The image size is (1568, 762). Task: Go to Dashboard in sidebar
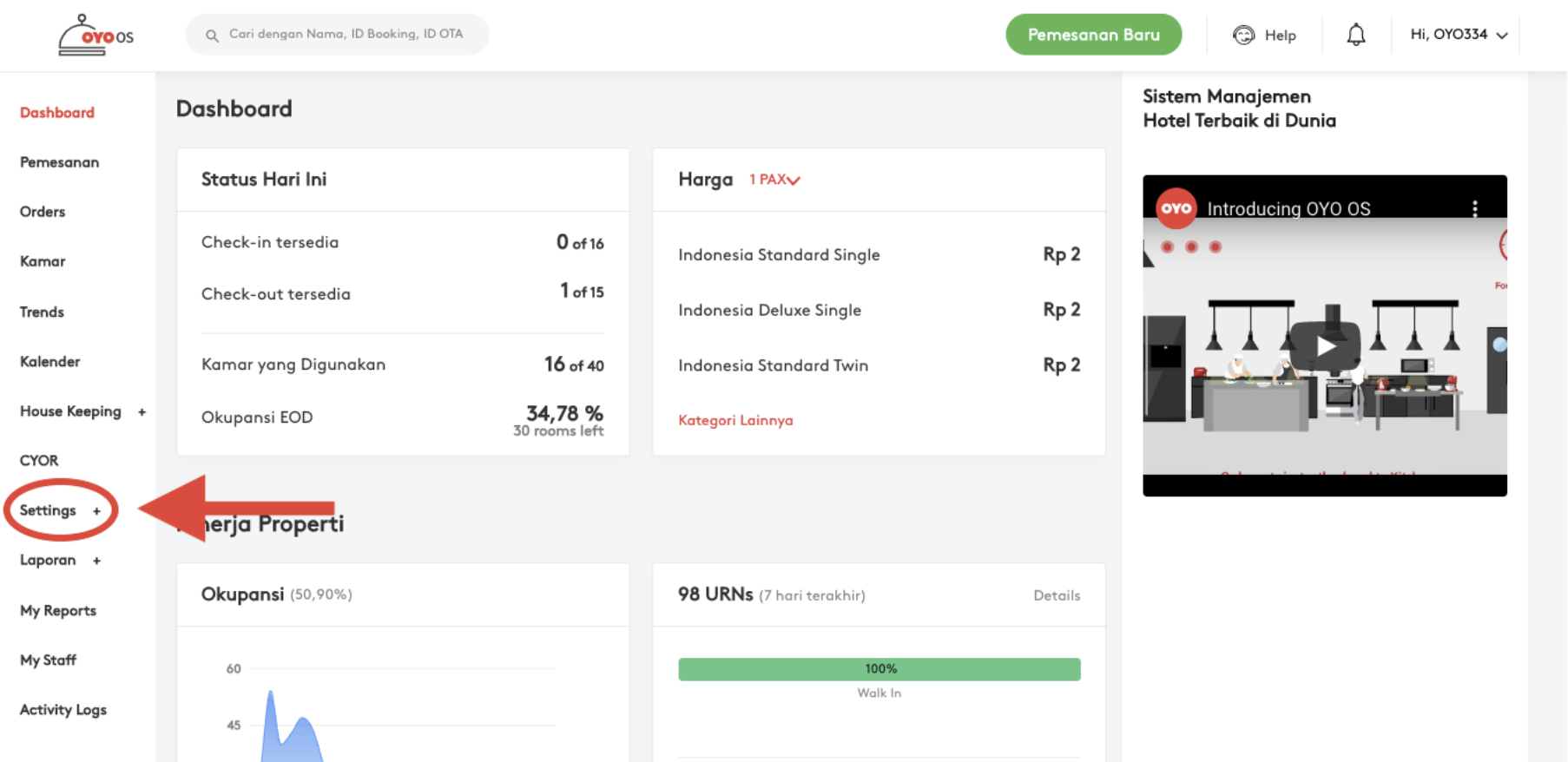tap(57, 113)
